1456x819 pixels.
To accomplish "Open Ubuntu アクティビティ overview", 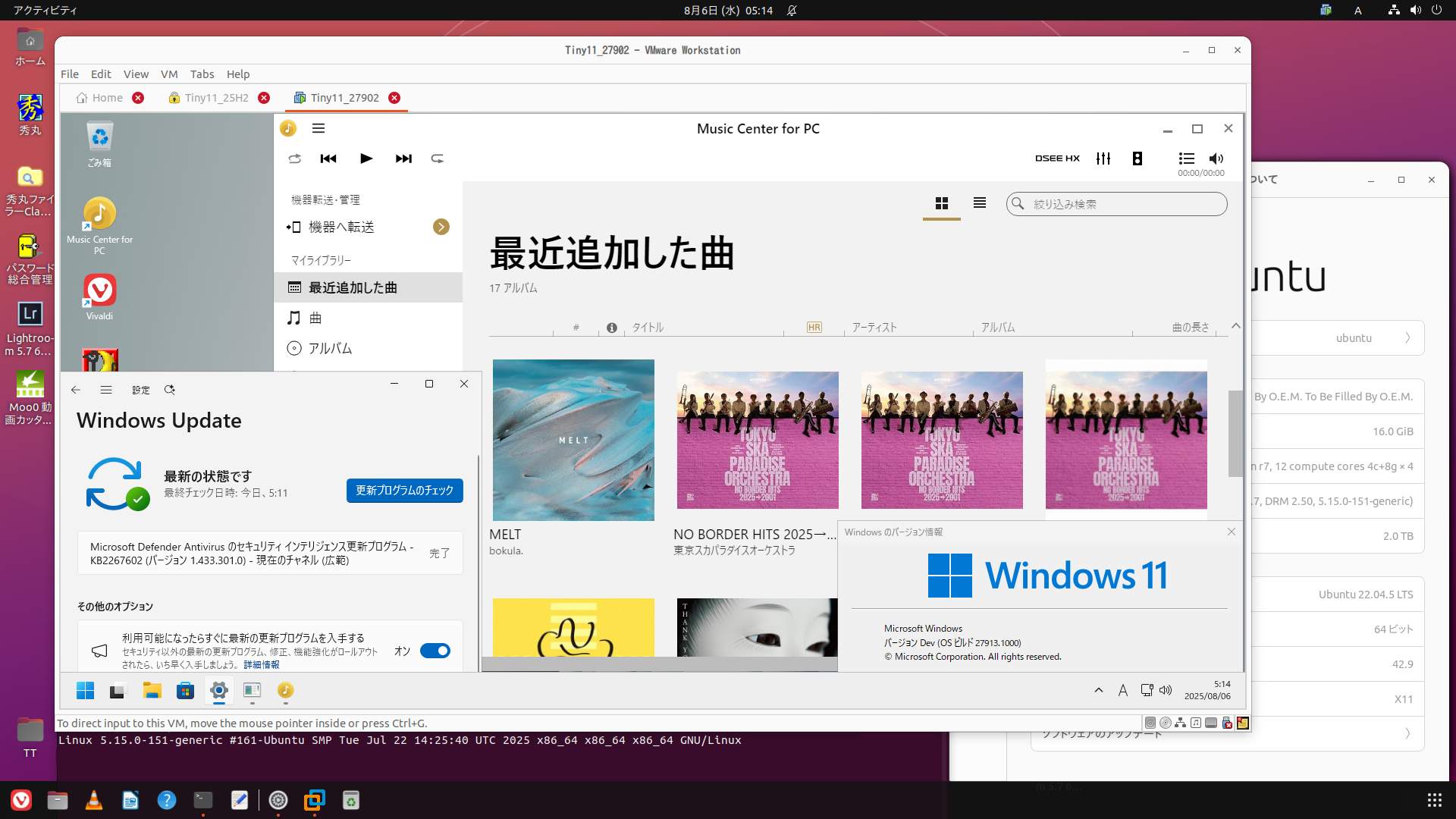I will pos(45,11).
